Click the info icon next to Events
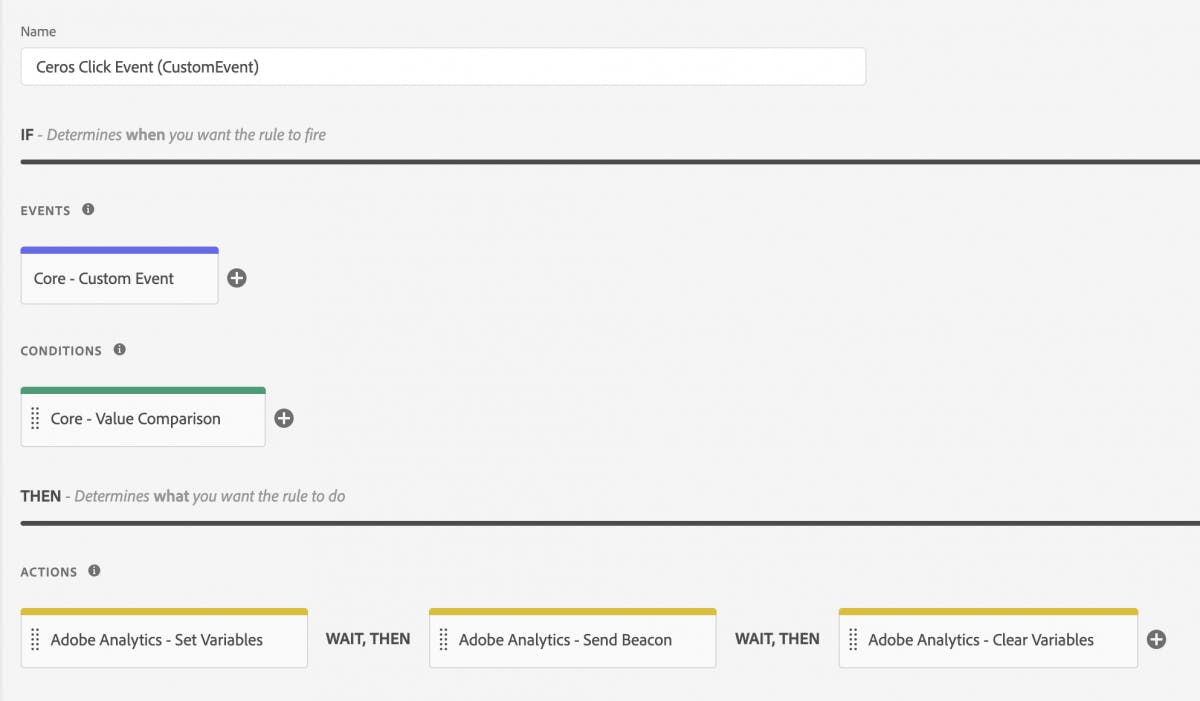1200x701 pixels. tap(88, 210)
